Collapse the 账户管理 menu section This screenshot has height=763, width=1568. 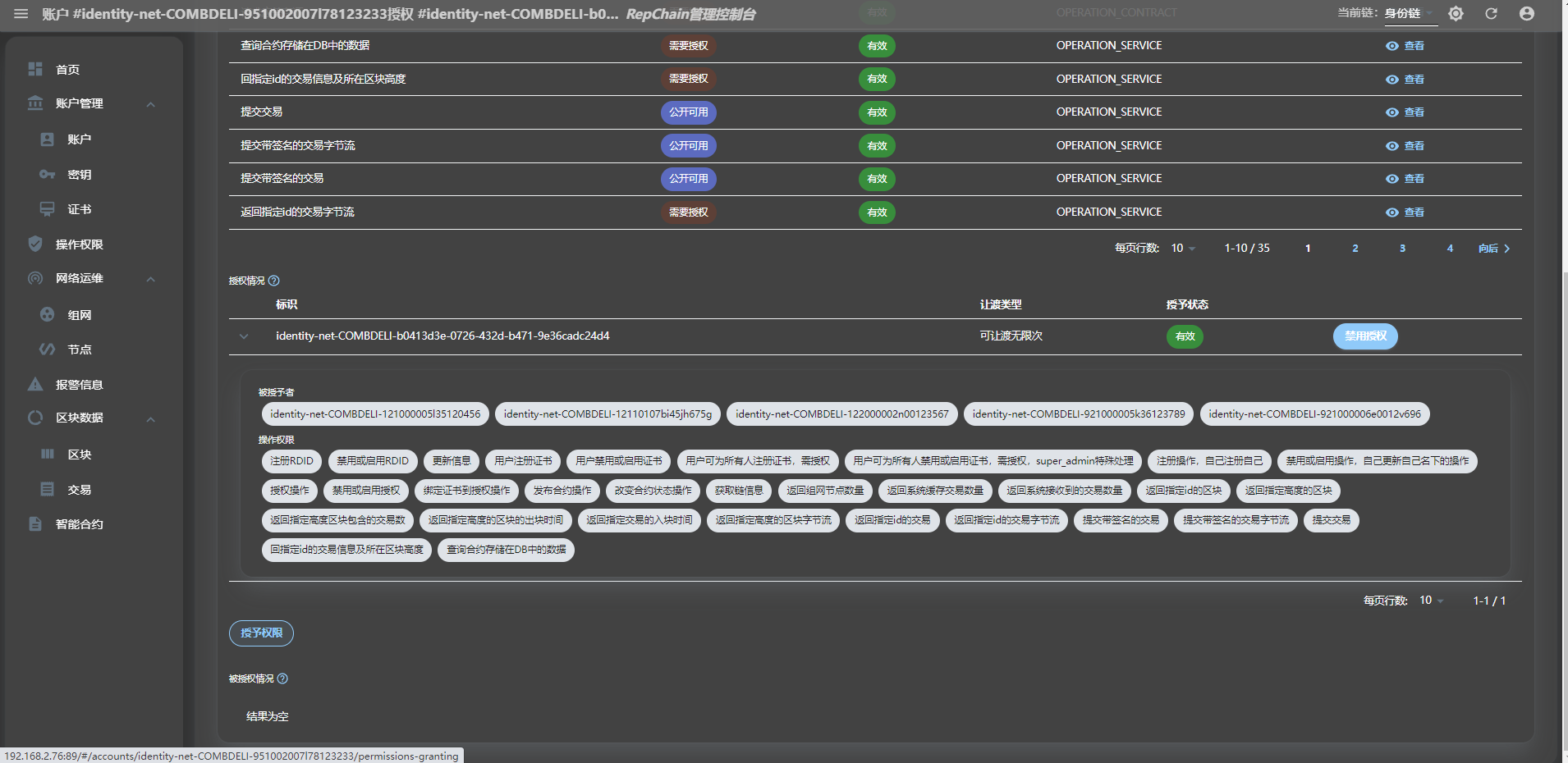(151, 104)
